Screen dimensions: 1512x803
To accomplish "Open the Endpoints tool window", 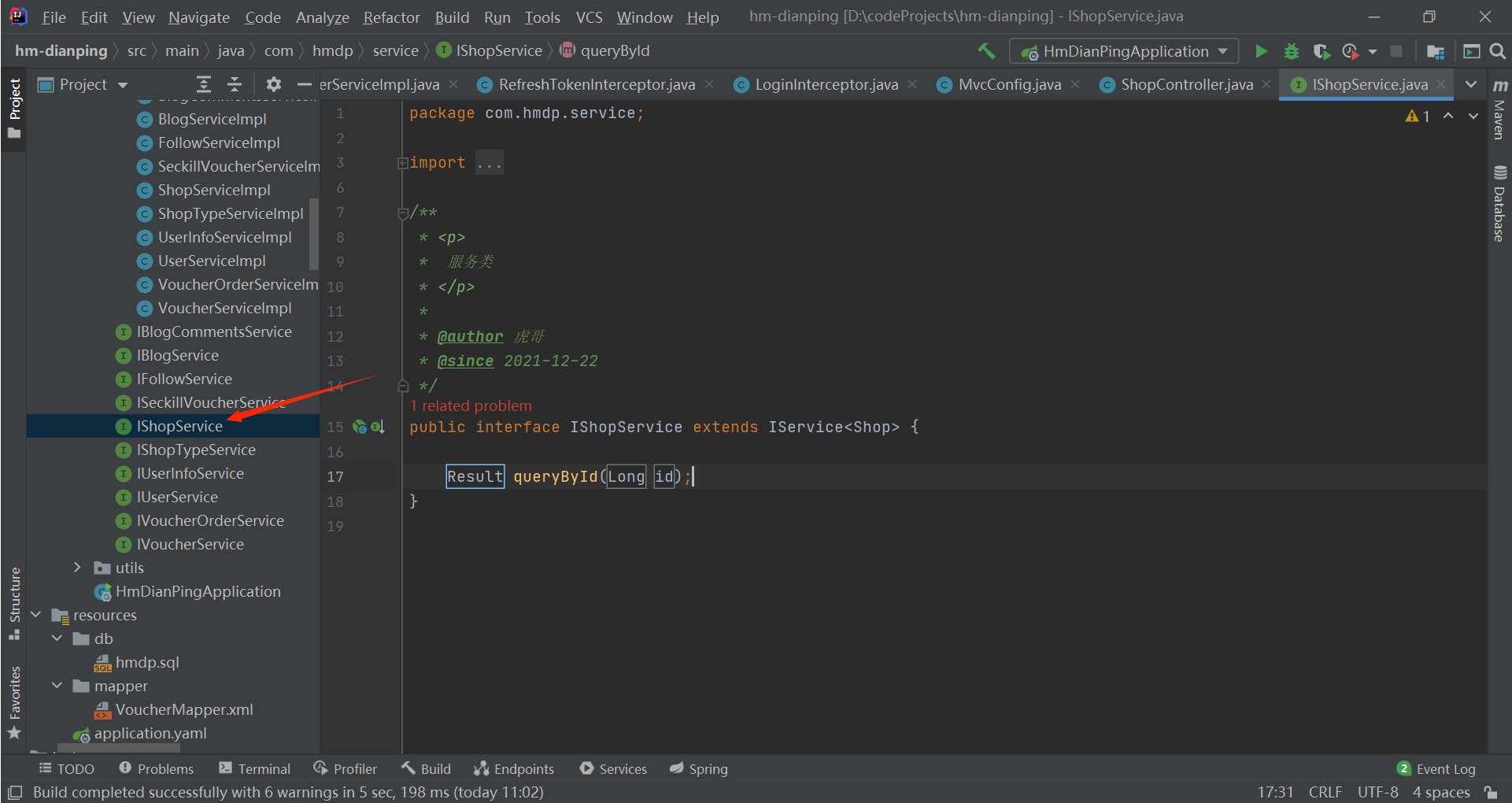I will pyautogui.click(x=514, y=769).
